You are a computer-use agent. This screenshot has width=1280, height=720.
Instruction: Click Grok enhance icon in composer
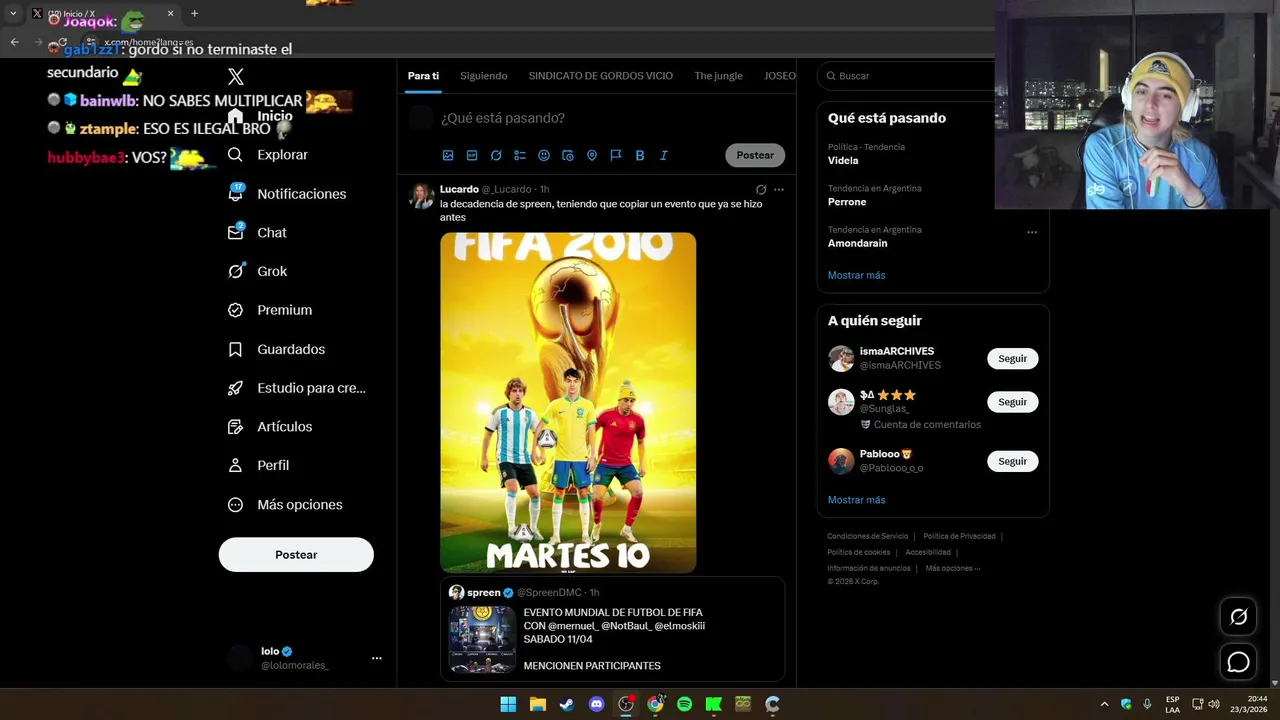click(x=496, y=156)
